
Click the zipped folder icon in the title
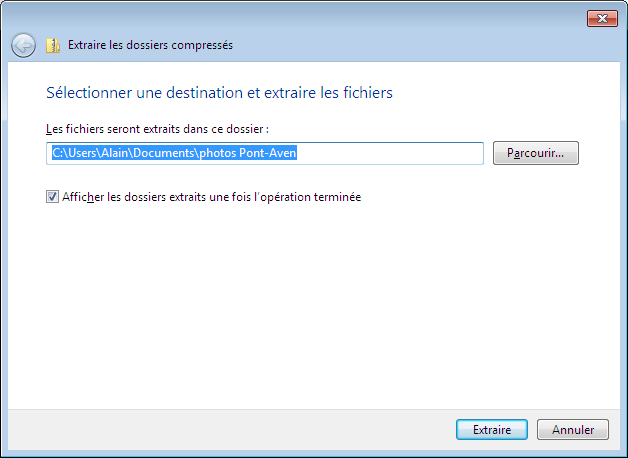pyautogui.click(x=53, y=45)
